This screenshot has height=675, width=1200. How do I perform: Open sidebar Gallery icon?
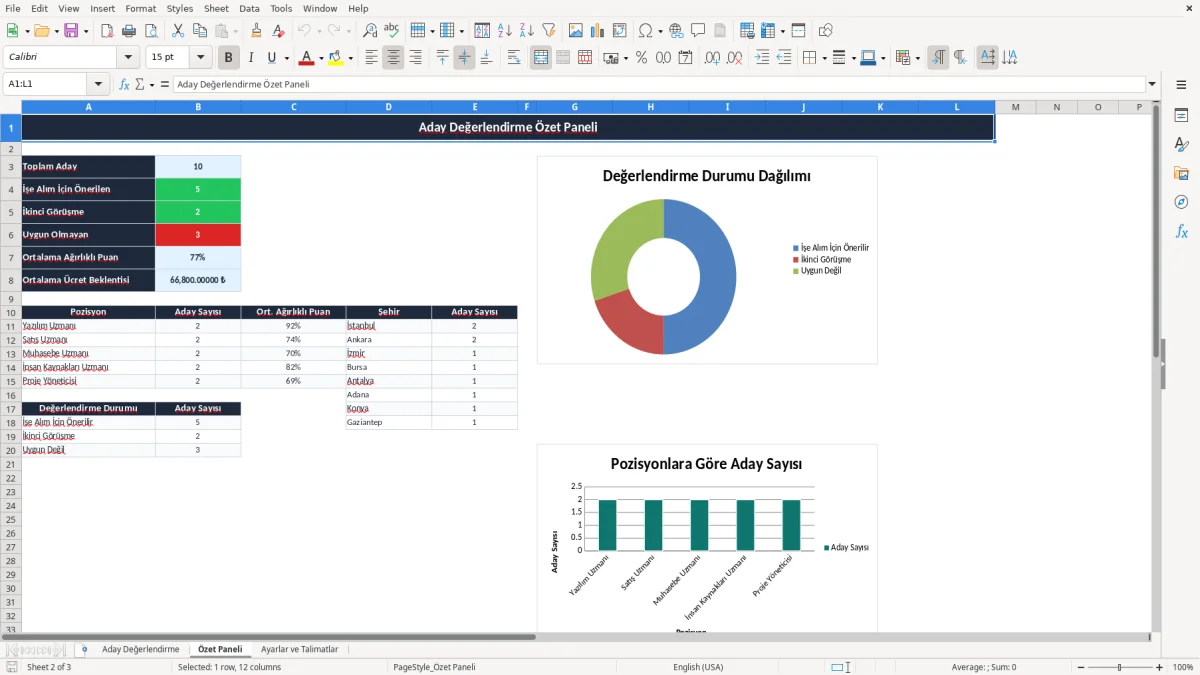[1181, 173]
